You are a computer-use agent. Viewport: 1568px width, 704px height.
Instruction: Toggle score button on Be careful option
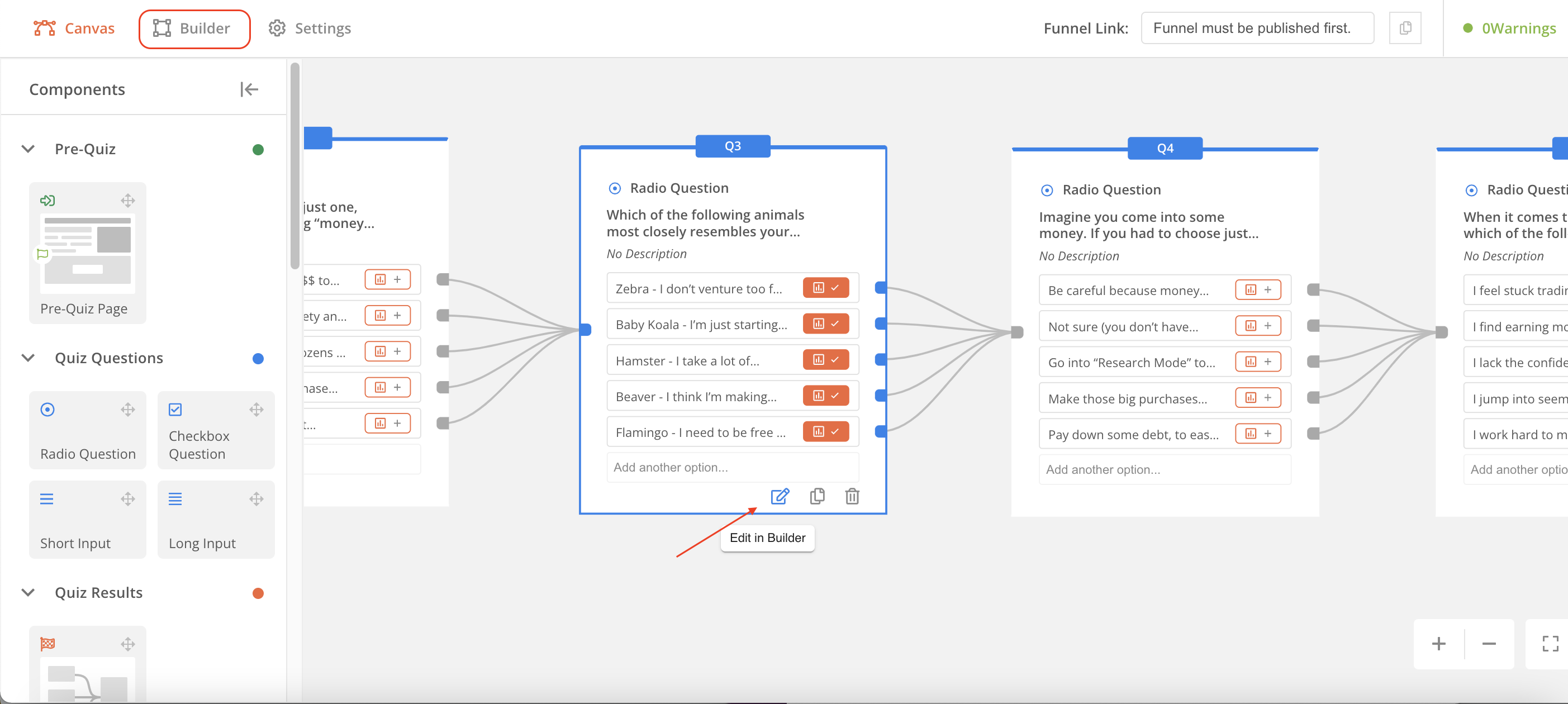click(1257, 289)
